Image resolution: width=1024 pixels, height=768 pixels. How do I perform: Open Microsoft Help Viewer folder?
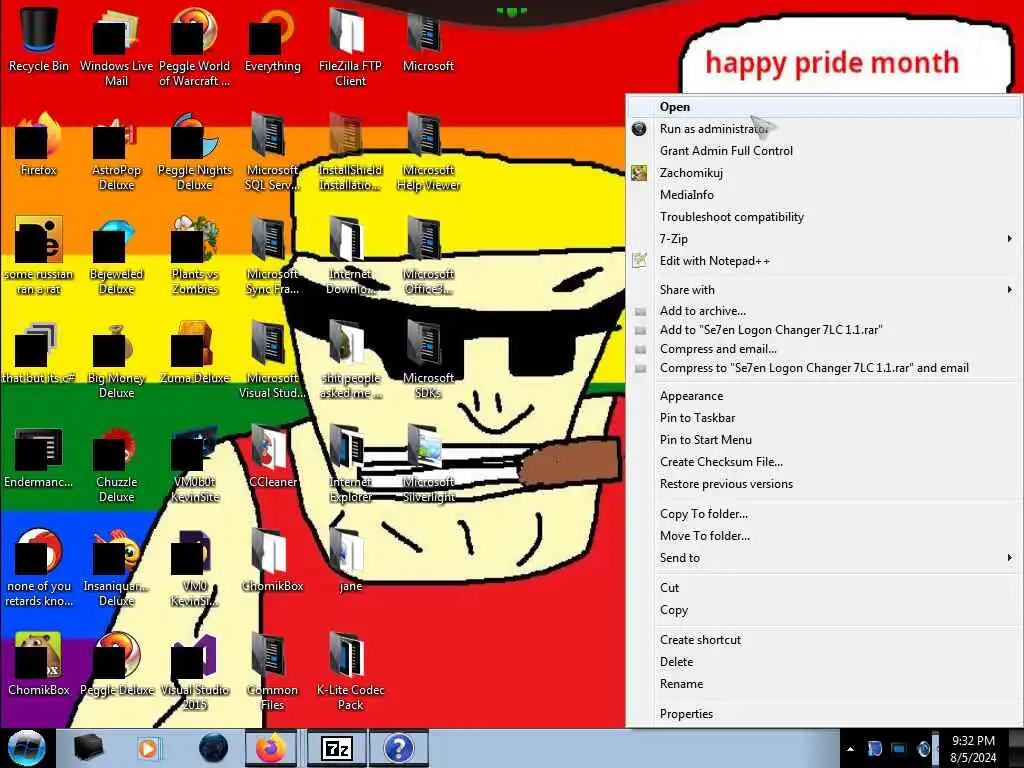click(428, 152)
